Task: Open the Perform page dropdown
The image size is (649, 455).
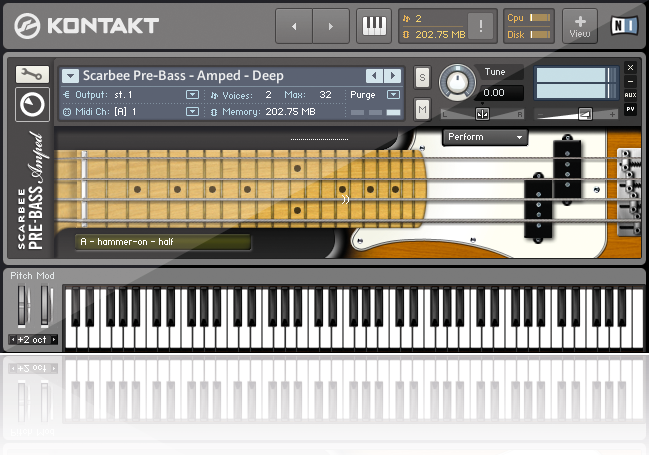Action: [485, 137]
